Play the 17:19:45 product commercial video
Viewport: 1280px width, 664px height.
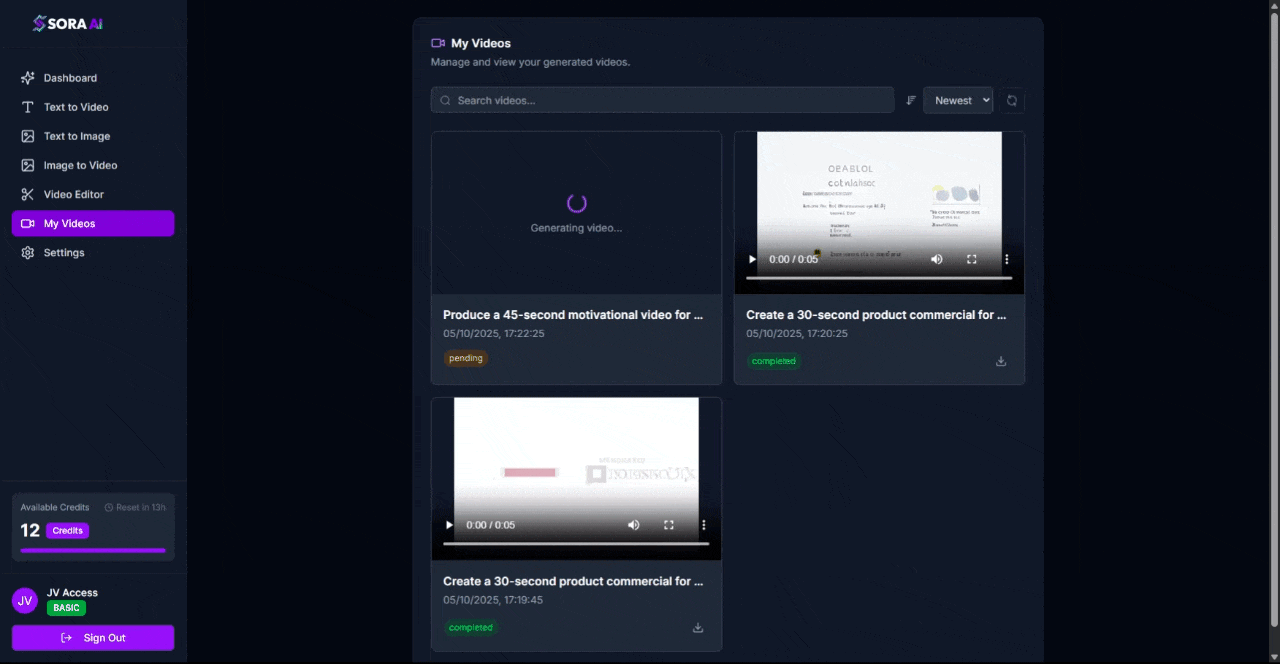449,525
